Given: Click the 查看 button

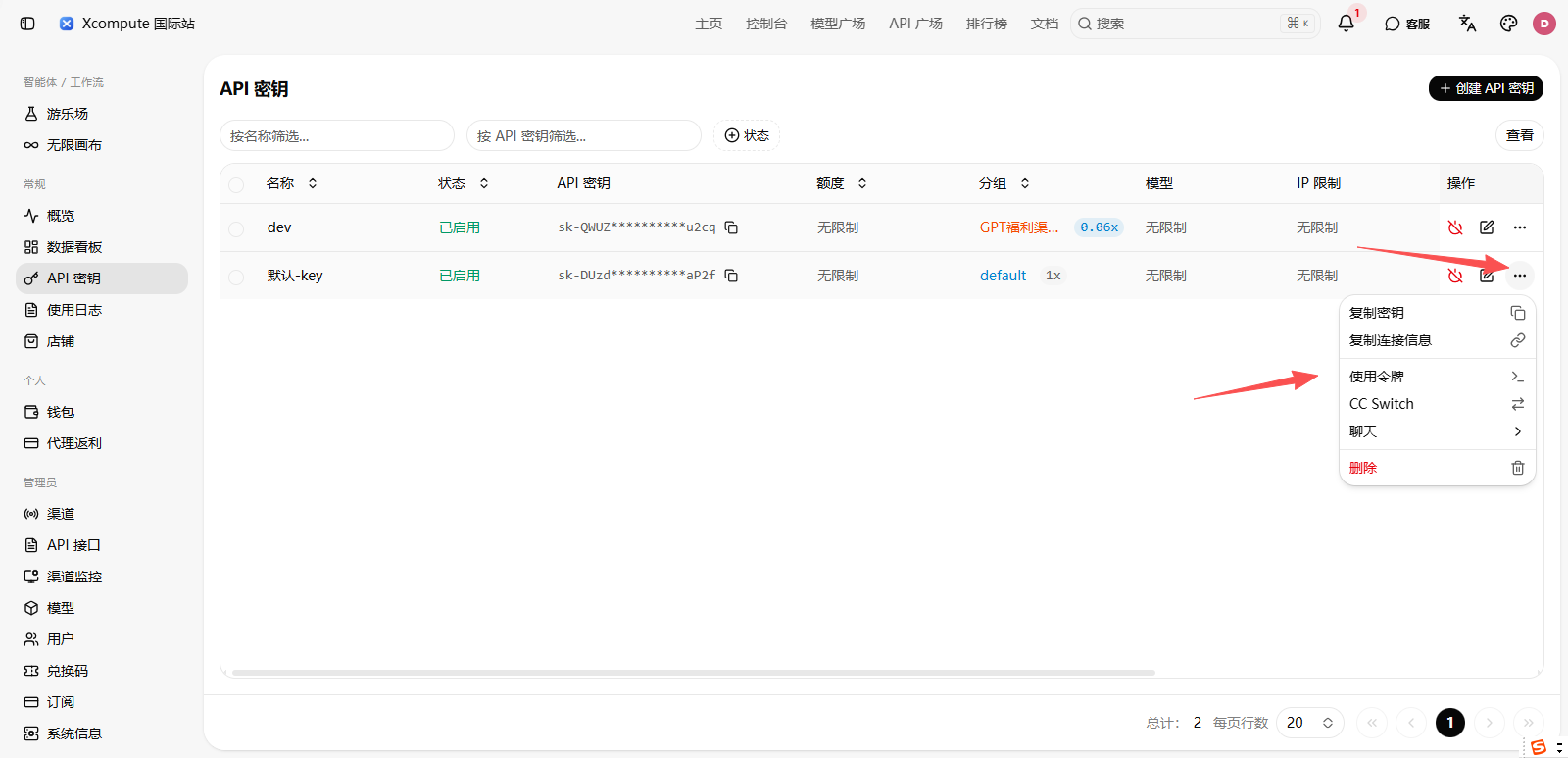Looking at the screenshot, I should (1520, 135).
